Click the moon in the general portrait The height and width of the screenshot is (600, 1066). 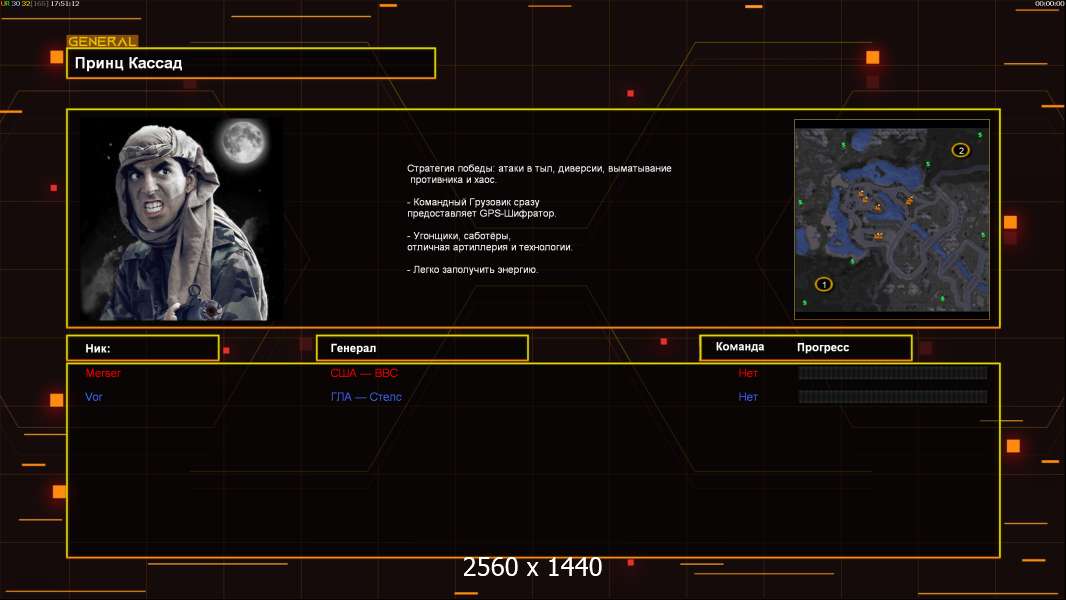point(243,141)
